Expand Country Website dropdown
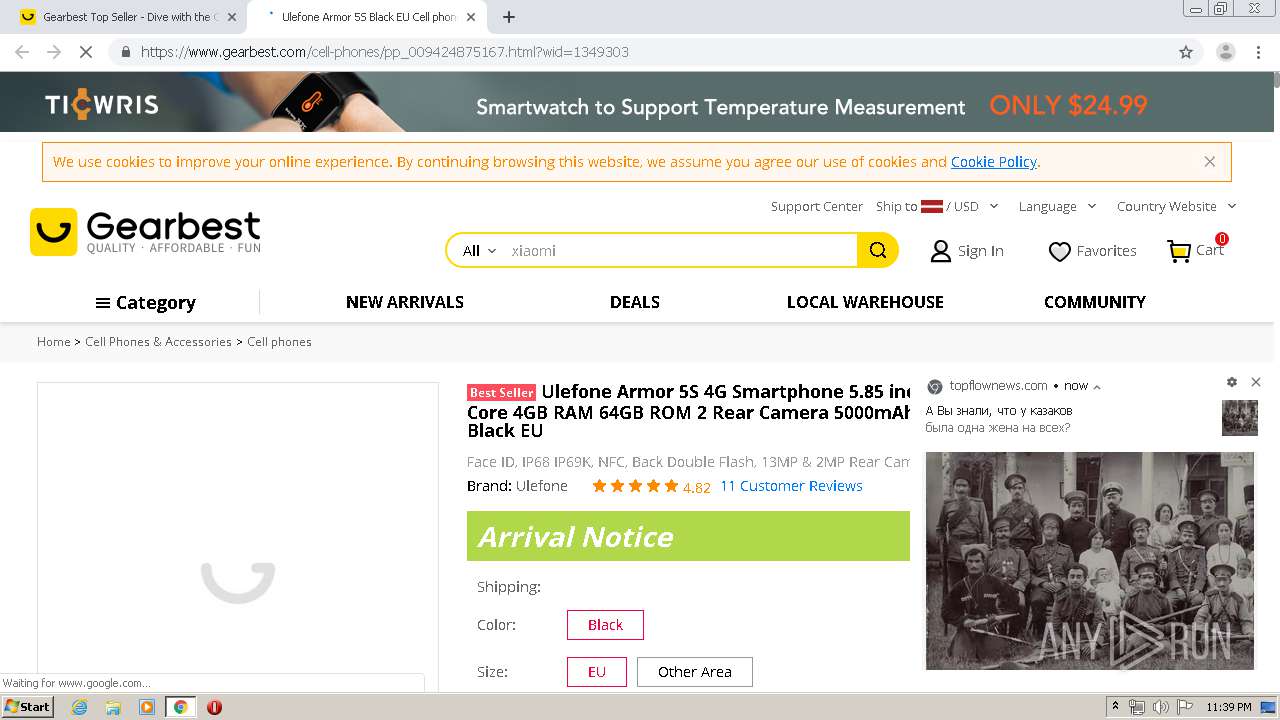Viewport: 1280px width, 720px height. click(1177, 206)
